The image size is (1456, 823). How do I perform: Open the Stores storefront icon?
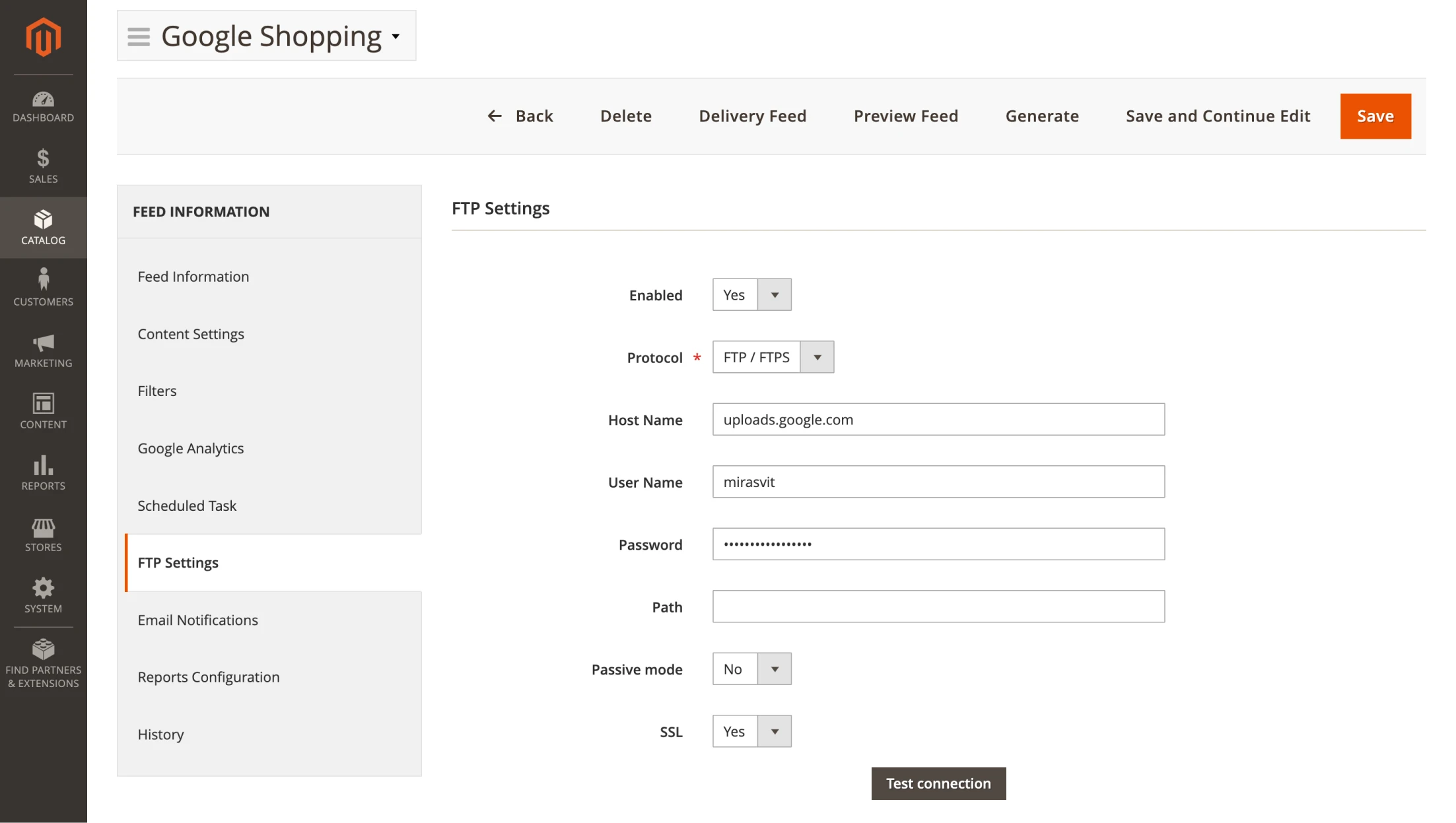43,529
